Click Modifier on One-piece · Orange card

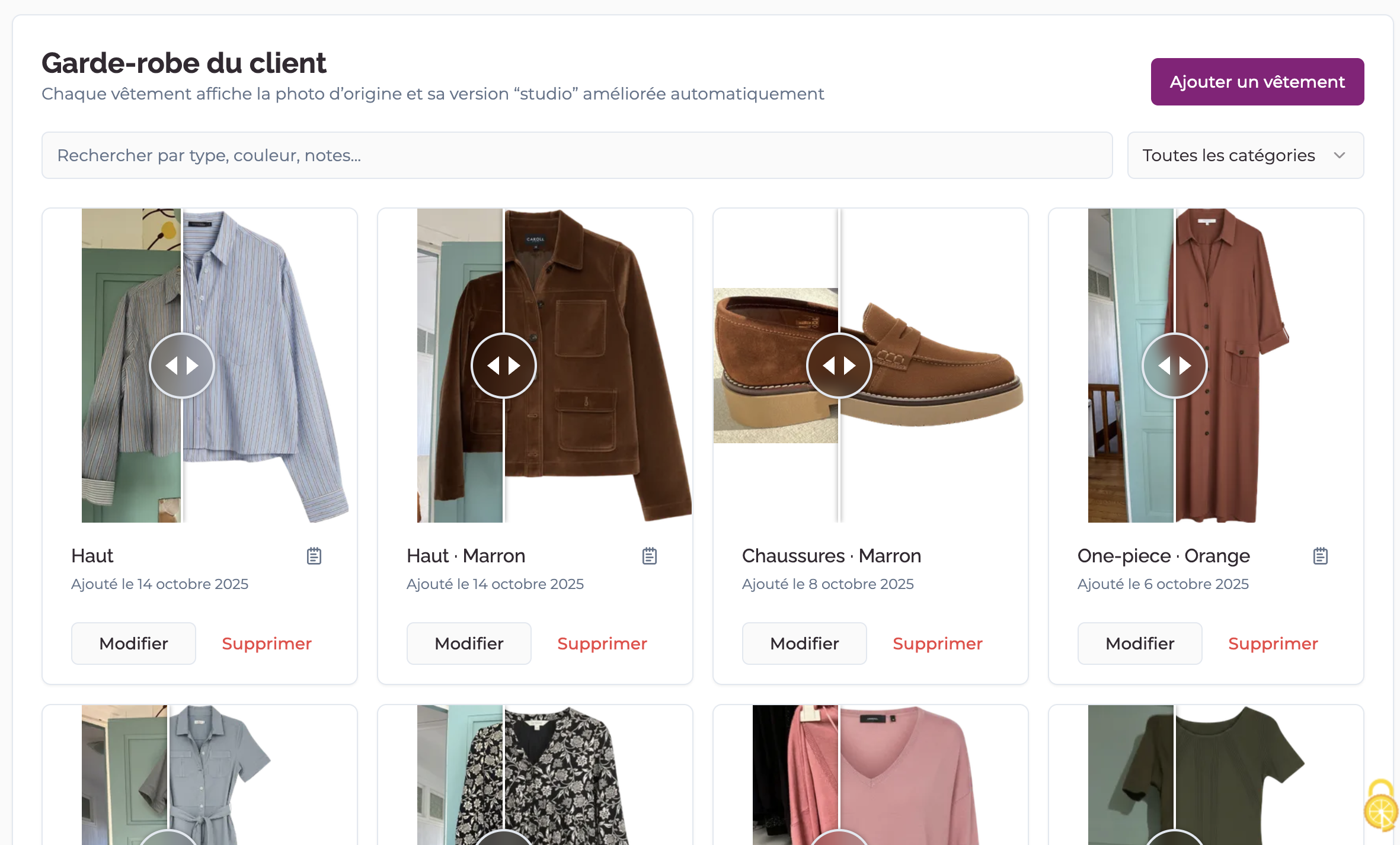(1140, 644)
